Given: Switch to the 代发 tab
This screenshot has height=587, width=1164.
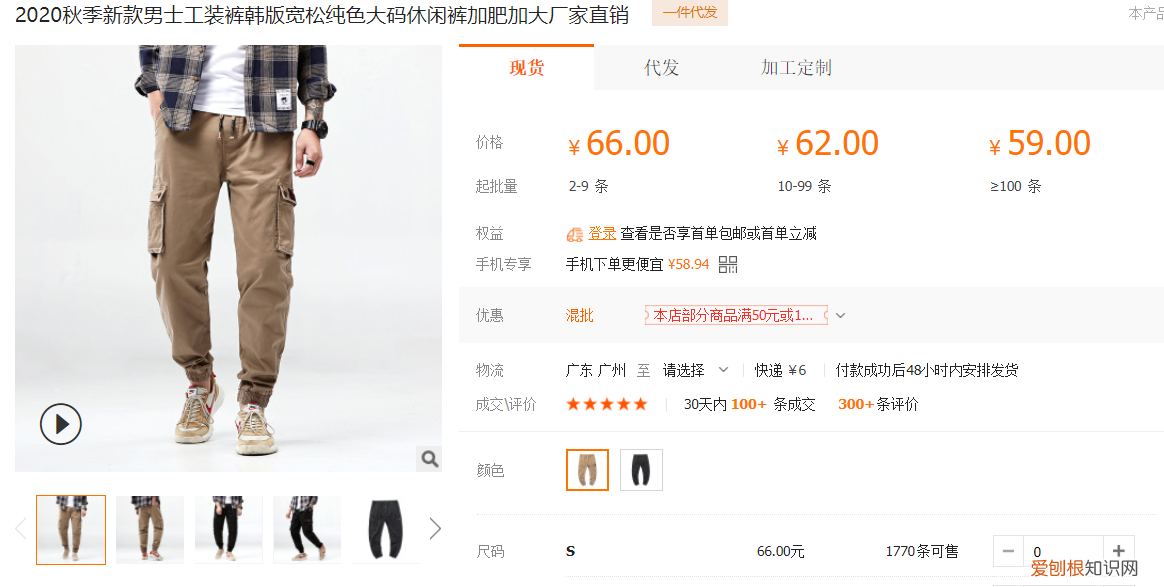Looking at the screenshot, I should pos(661,68).
